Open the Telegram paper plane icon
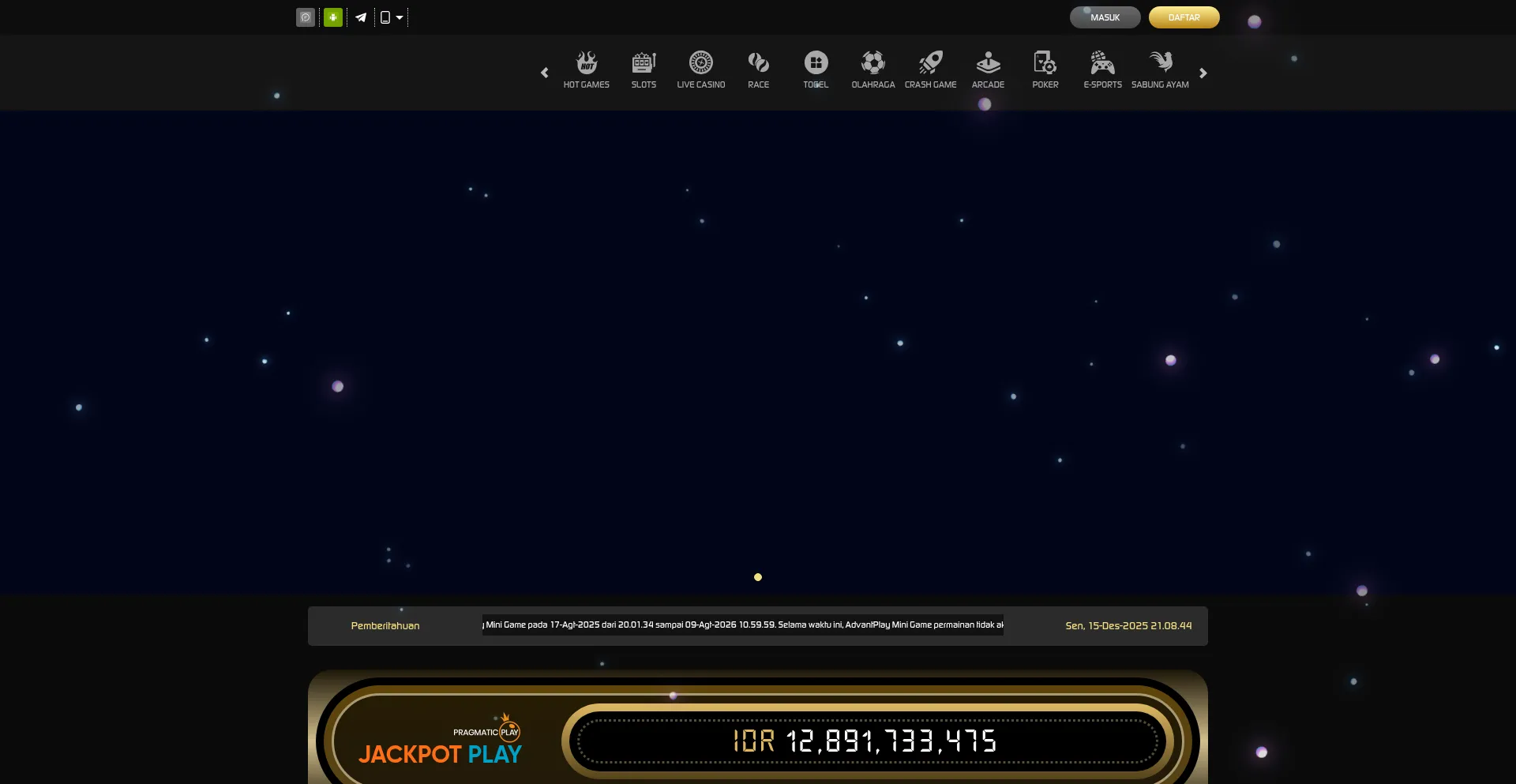1516x784 pixels. point(361,17)
